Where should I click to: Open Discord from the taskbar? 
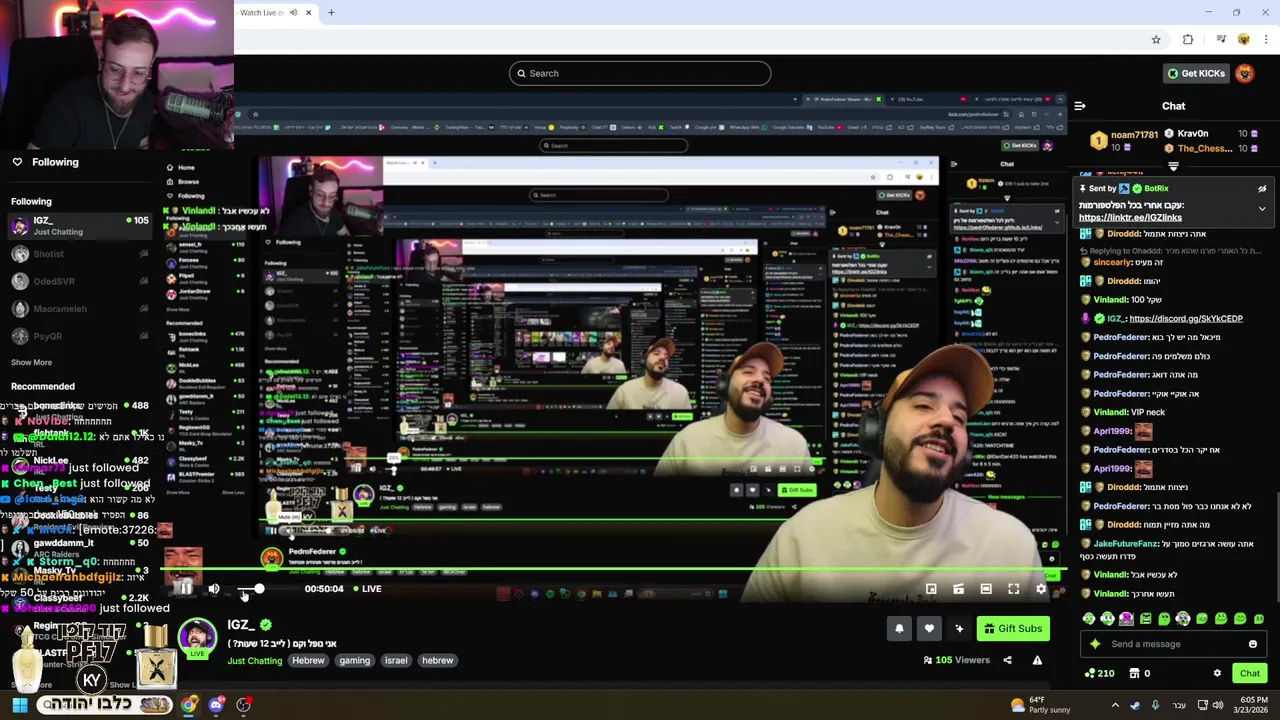[216, 705]
